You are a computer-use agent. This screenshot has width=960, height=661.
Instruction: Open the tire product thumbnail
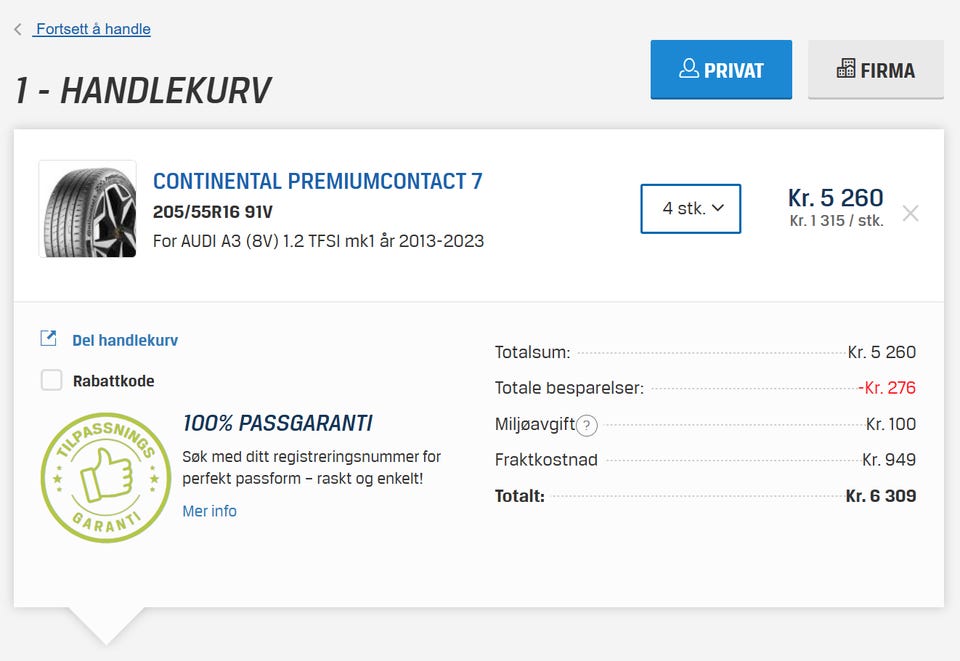[88, 209]
